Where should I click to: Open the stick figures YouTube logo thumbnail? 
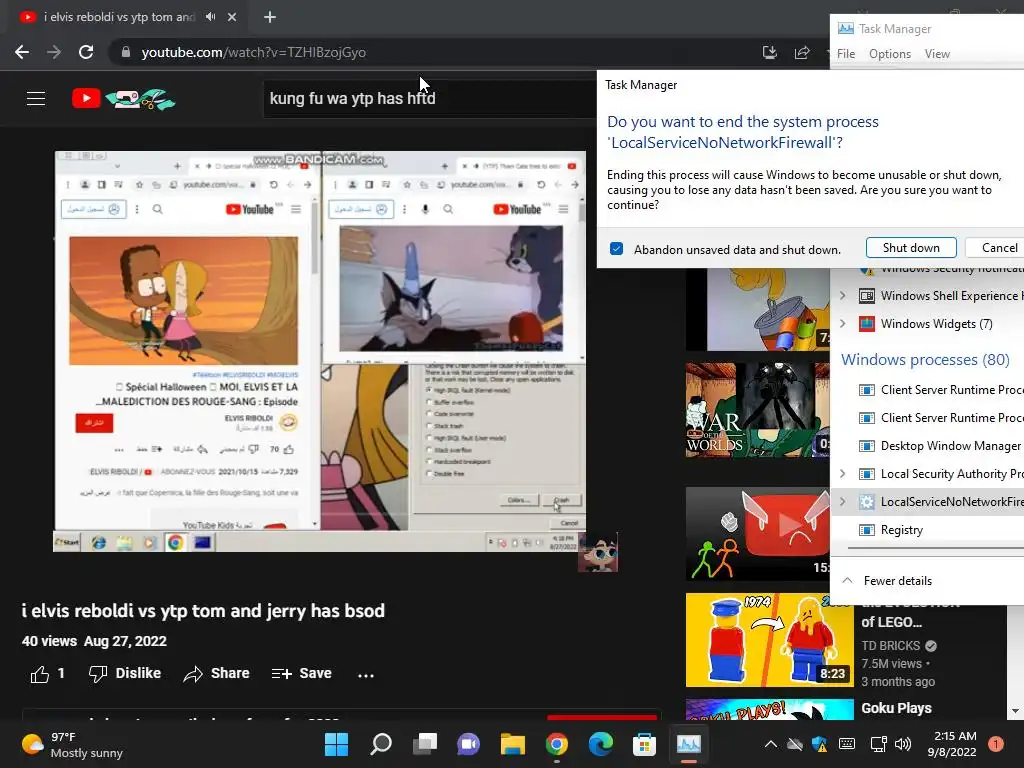point(758,534)
